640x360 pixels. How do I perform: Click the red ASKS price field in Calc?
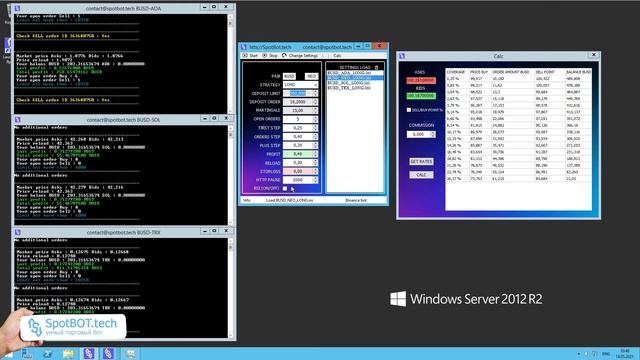click(421, 80)
